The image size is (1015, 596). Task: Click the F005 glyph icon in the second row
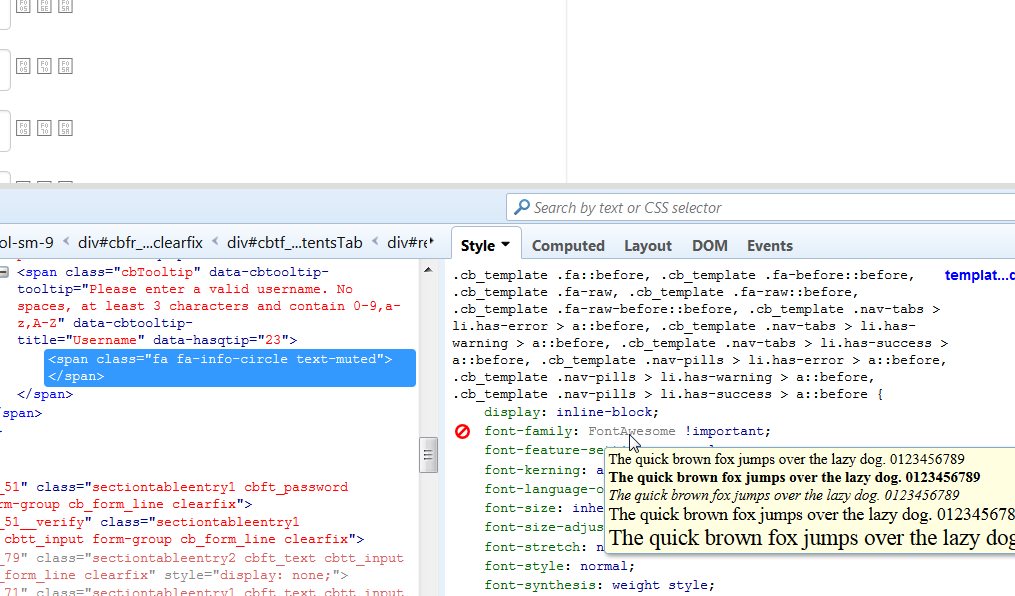pos(25,66)
